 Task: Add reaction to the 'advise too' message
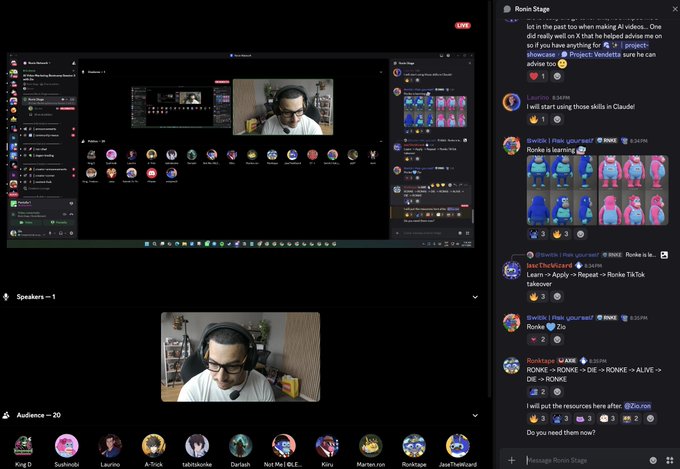click(558, 76)
